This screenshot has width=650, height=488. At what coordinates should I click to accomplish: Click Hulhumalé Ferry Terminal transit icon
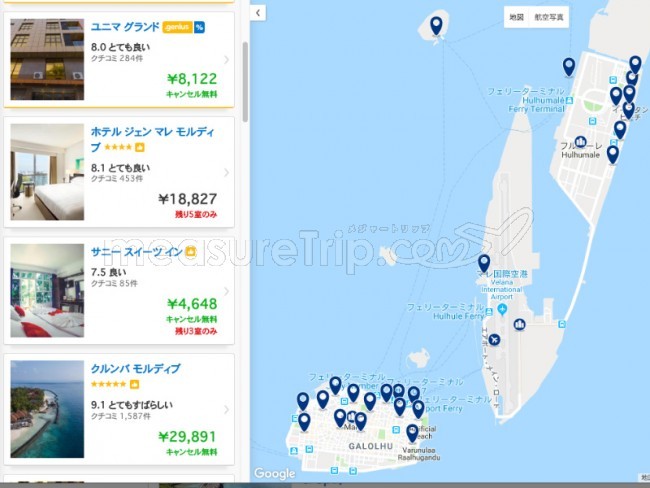pyautogui.click(x=569, y=100)
